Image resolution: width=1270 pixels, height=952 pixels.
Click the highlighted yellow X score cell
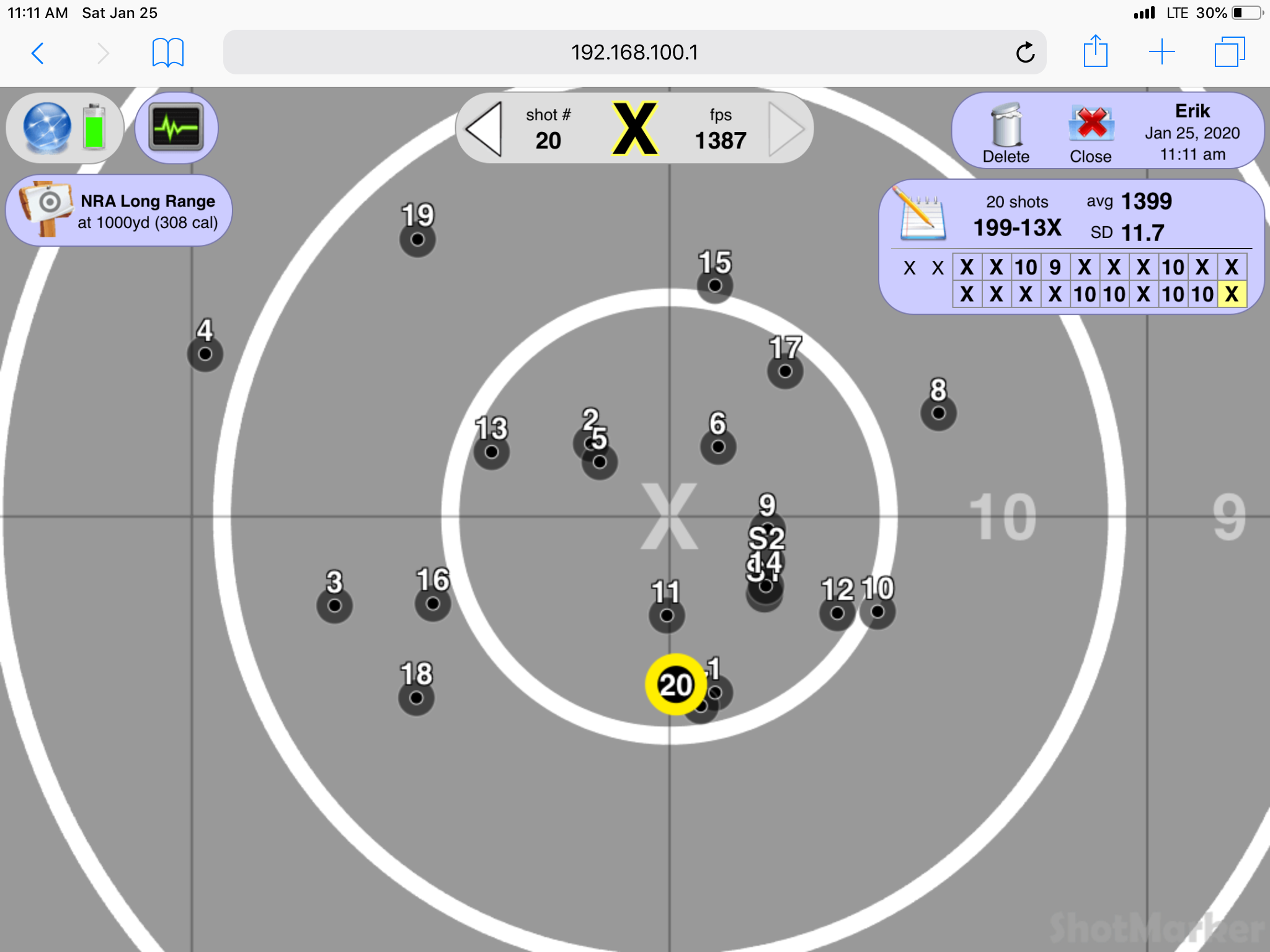[1232, 294]
